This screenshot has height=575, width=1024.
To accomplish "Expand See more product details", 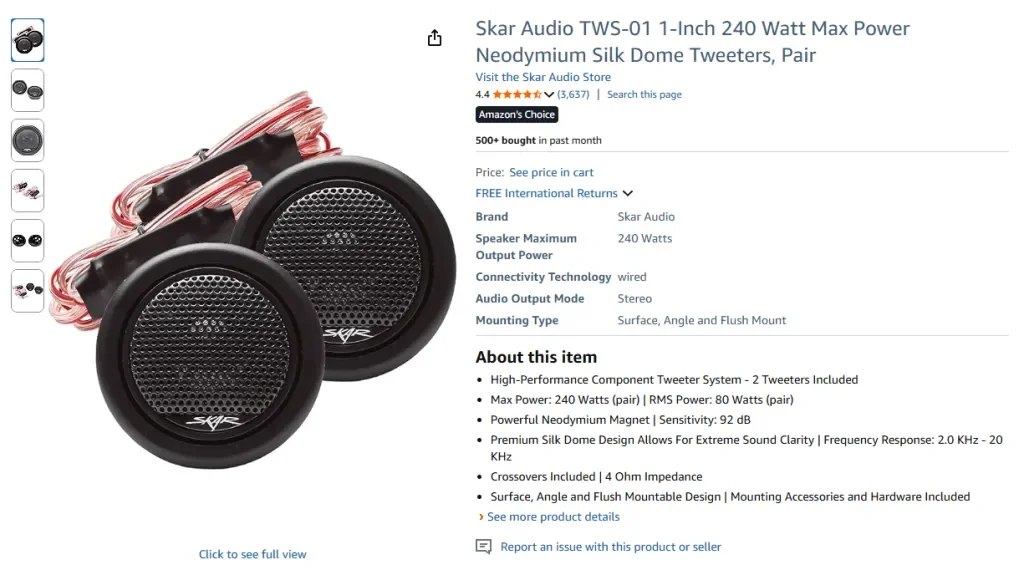I will click(553, 517).
